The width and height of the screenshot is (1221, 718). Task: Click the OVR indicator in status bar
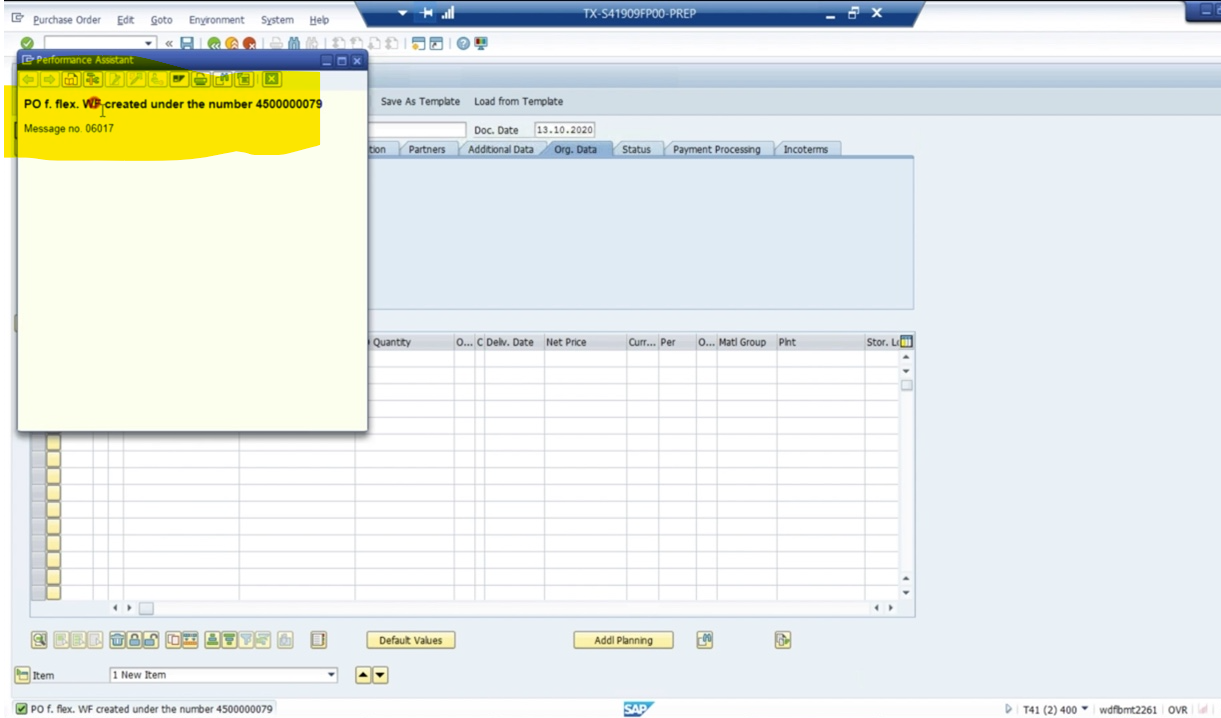[x=1176, y=709]
